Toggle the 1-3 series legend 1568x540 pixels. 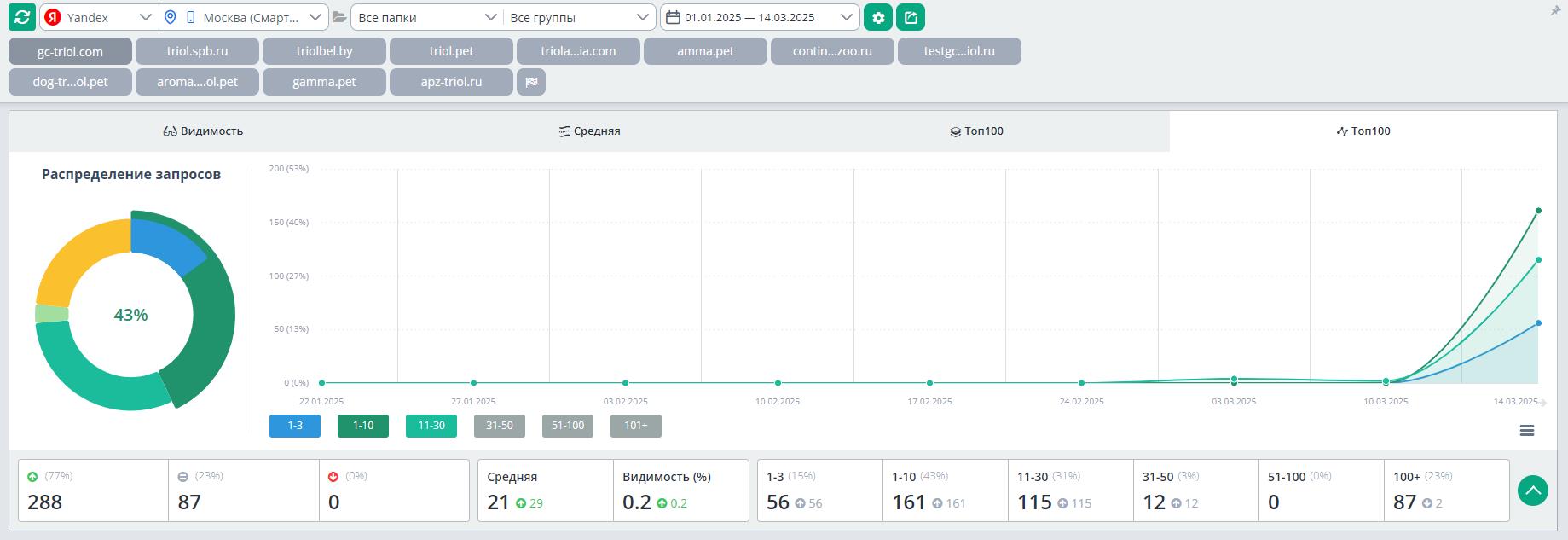[295, 426]
